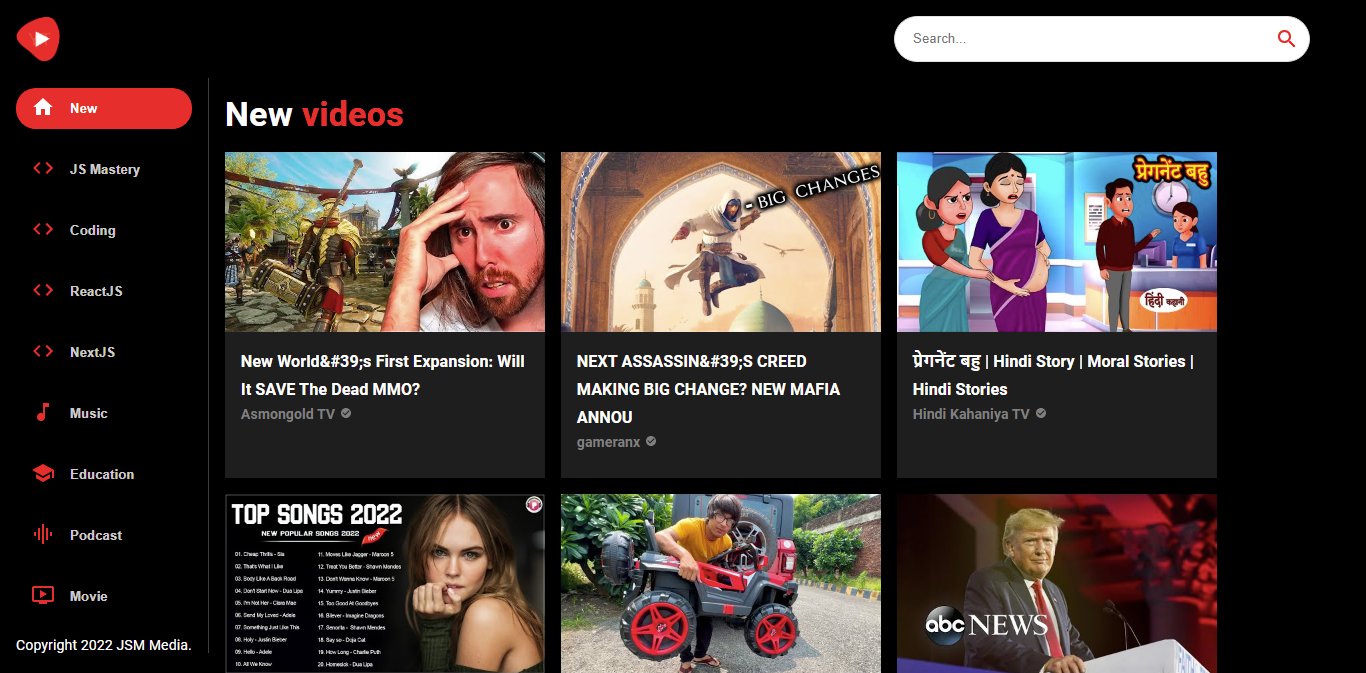Visit the Hindi Kahaniya TV channel
Image resolution: width=1366 pixels, height=673 pixels.
point(971,413)
